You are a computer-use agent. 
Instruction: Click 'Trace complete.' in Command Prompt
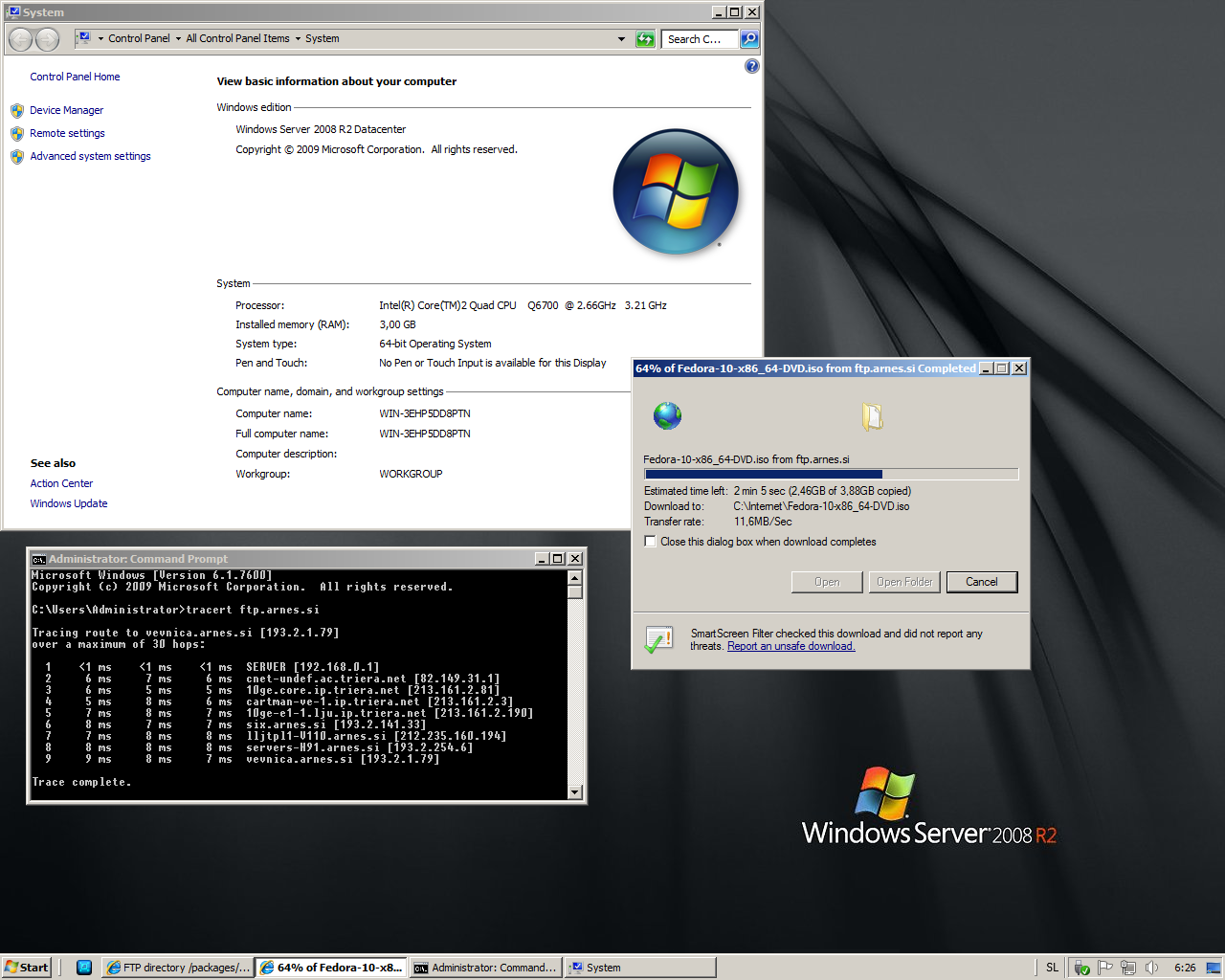[x=81, y=783]
